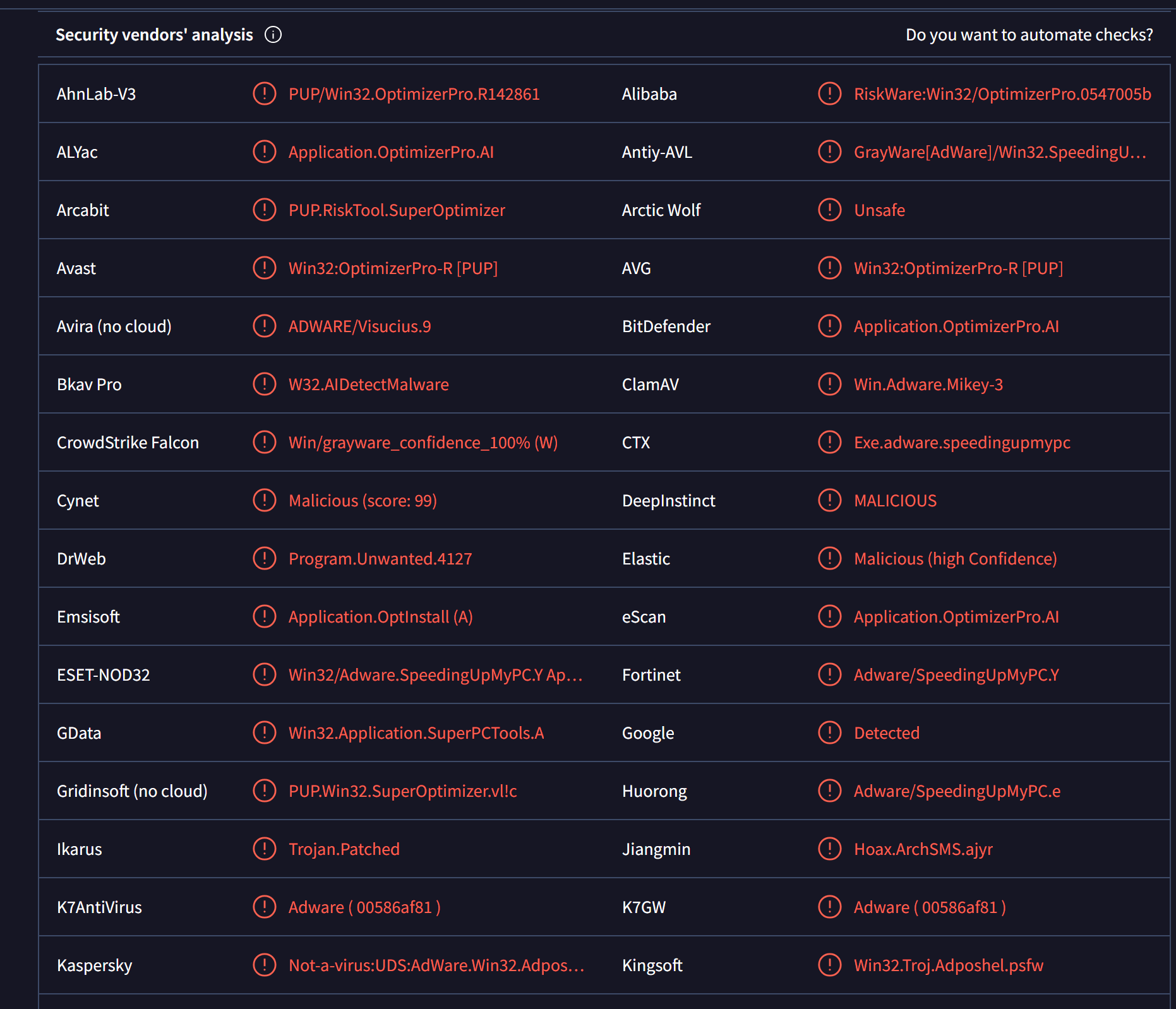1176x1009 pixels.
Task: Click Win32.Application.SuperPCTools.A result
Action: click(416, 733)
